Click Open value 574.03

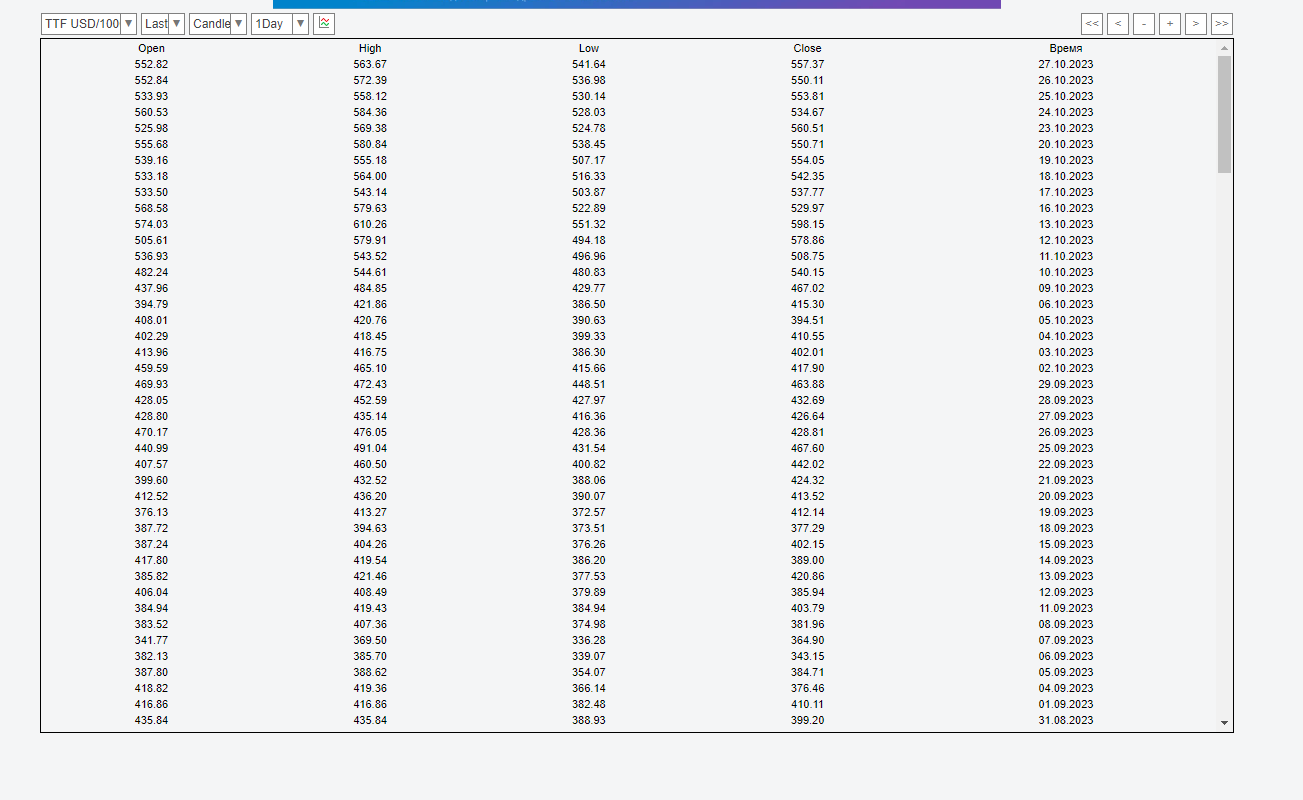(x=152, y=224)
